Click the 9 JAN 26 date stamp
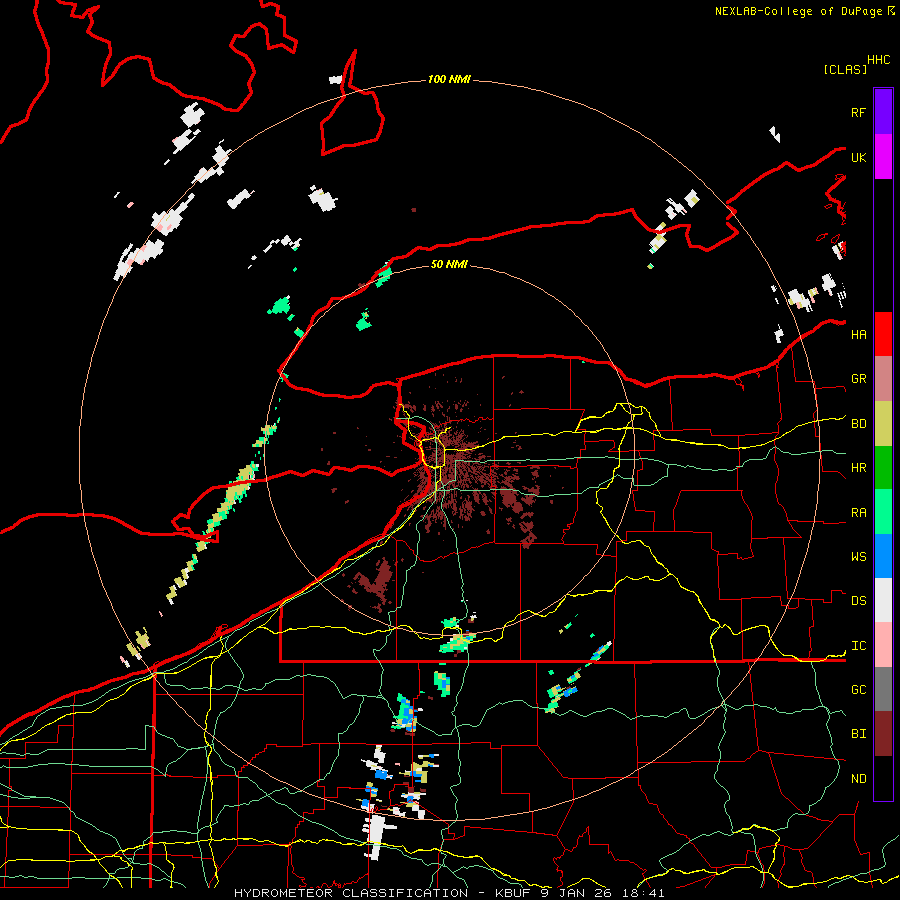Image resolution: width=900 pixels, height=900 pixels. 576,893
